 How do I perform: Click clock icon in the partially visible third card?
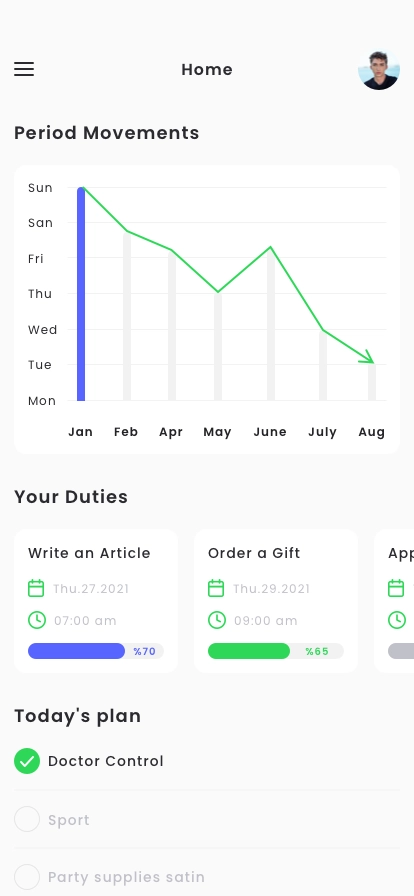point(397,620)
